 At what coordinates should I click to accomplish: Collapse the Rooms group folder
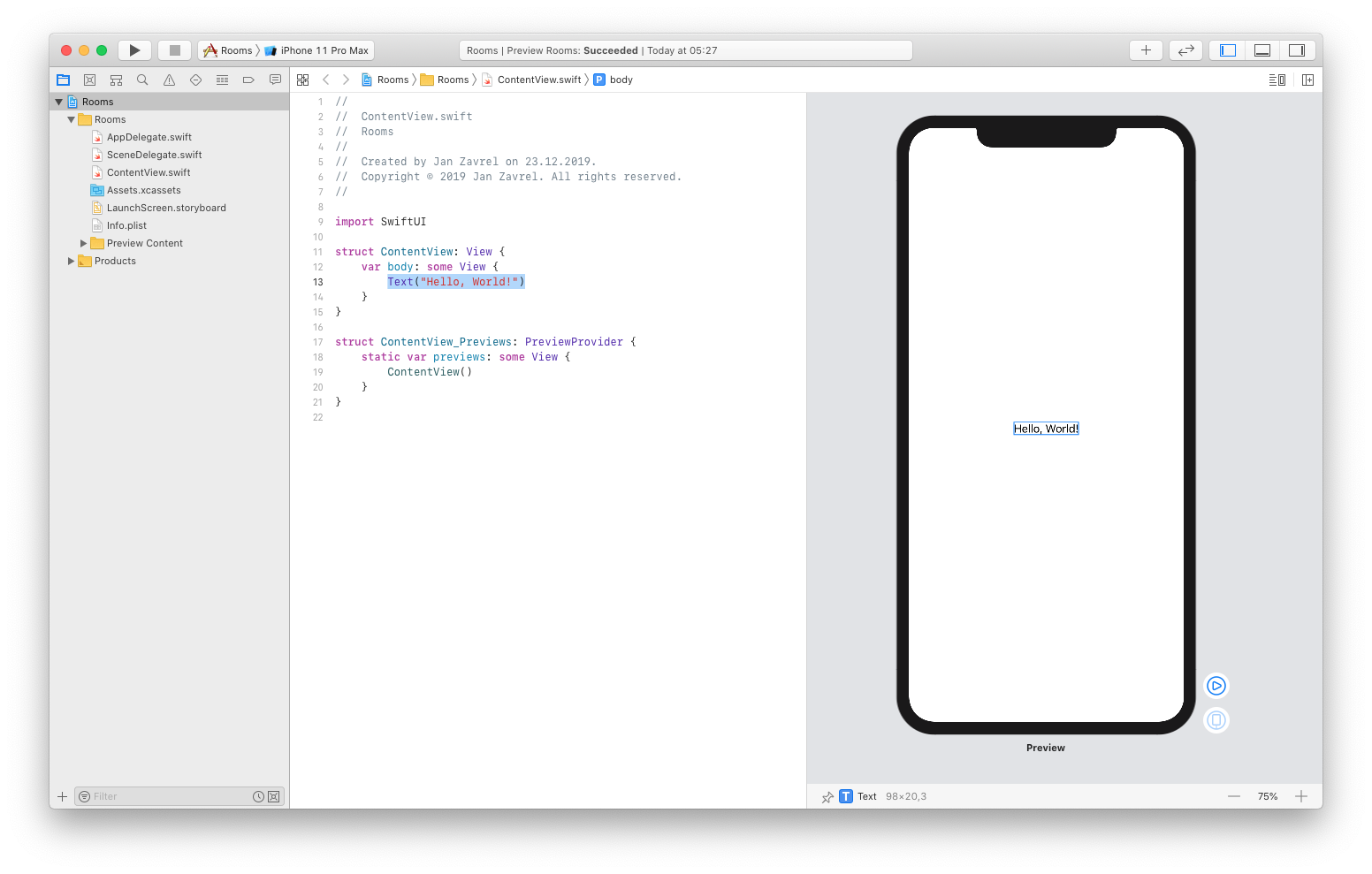coord(72,118)
